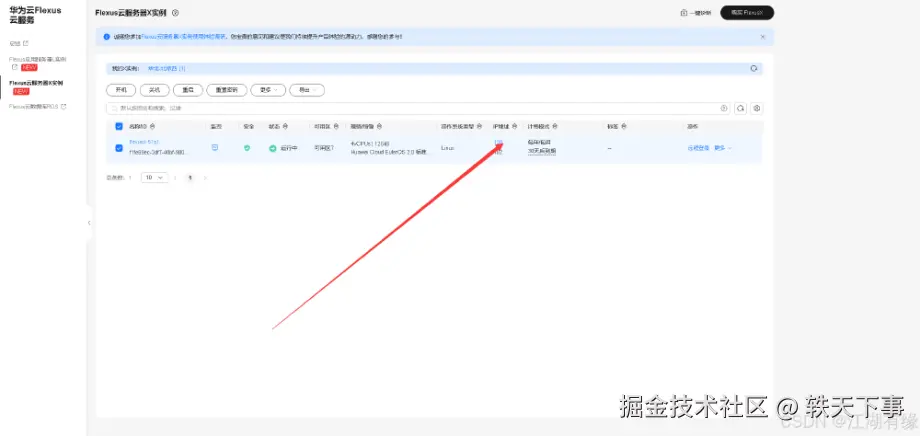Click the 关机 (shut down) button
920x436 pixels.
[x=154, y=90]
